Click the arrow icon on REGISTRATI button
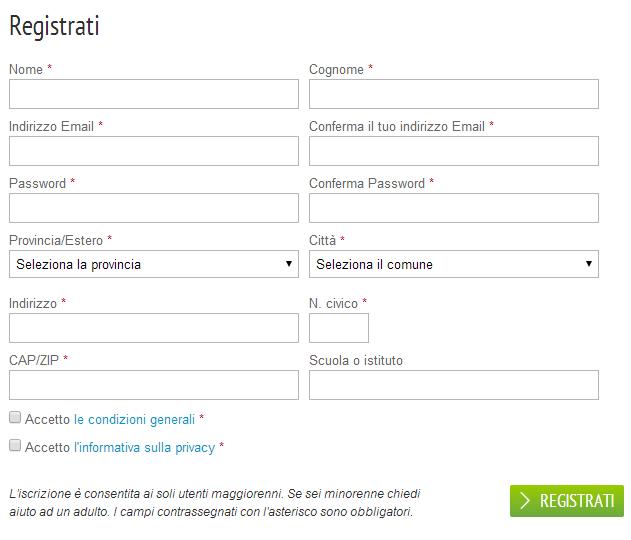Screen dimensions: 631x540 525,501
